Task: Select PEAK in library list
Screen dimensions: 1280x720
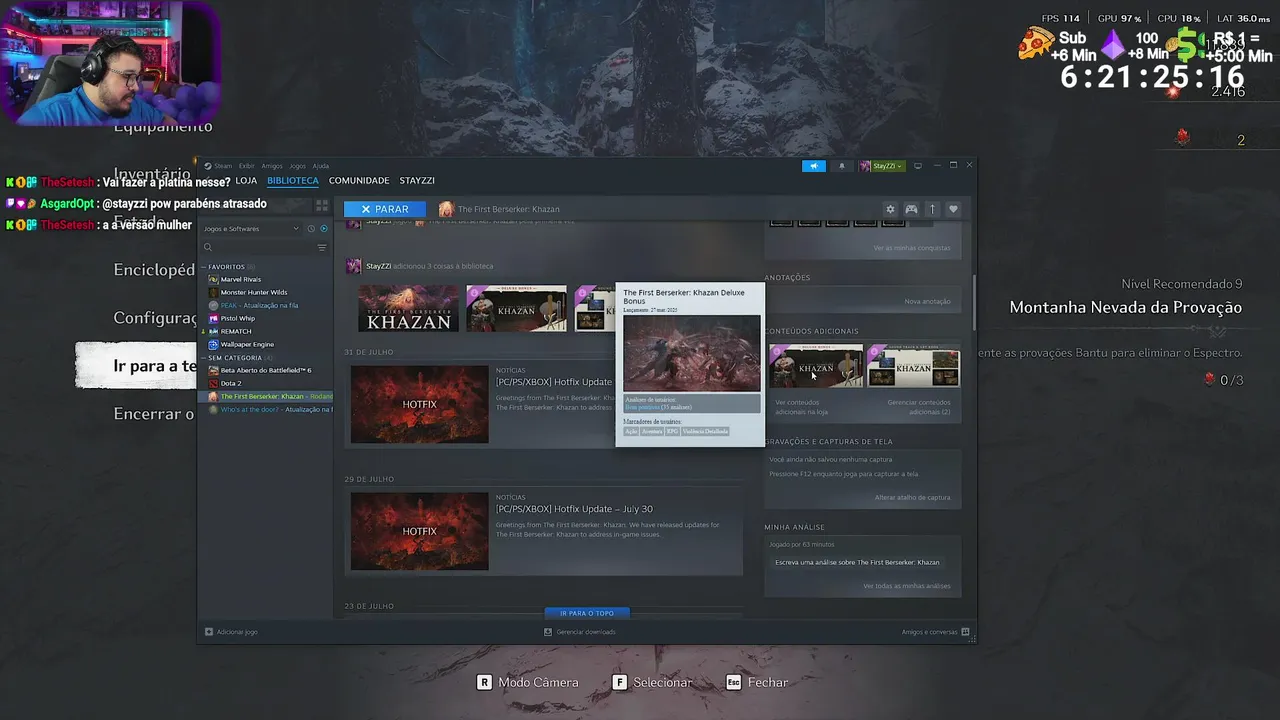Action: tap(229, 305)
